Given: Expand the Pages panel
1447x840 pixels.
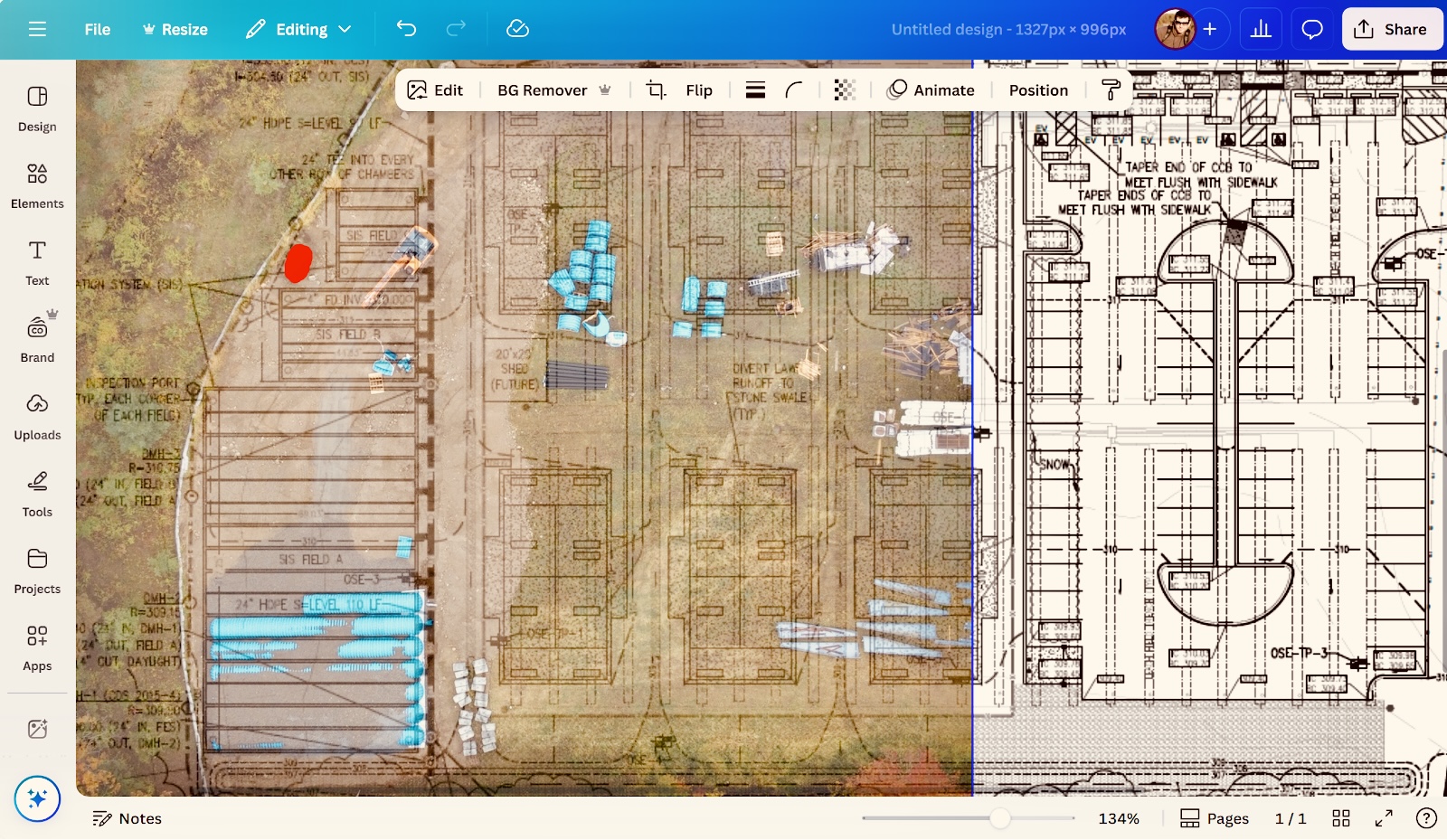Looking at the screenshot, I should (1215, 818).
